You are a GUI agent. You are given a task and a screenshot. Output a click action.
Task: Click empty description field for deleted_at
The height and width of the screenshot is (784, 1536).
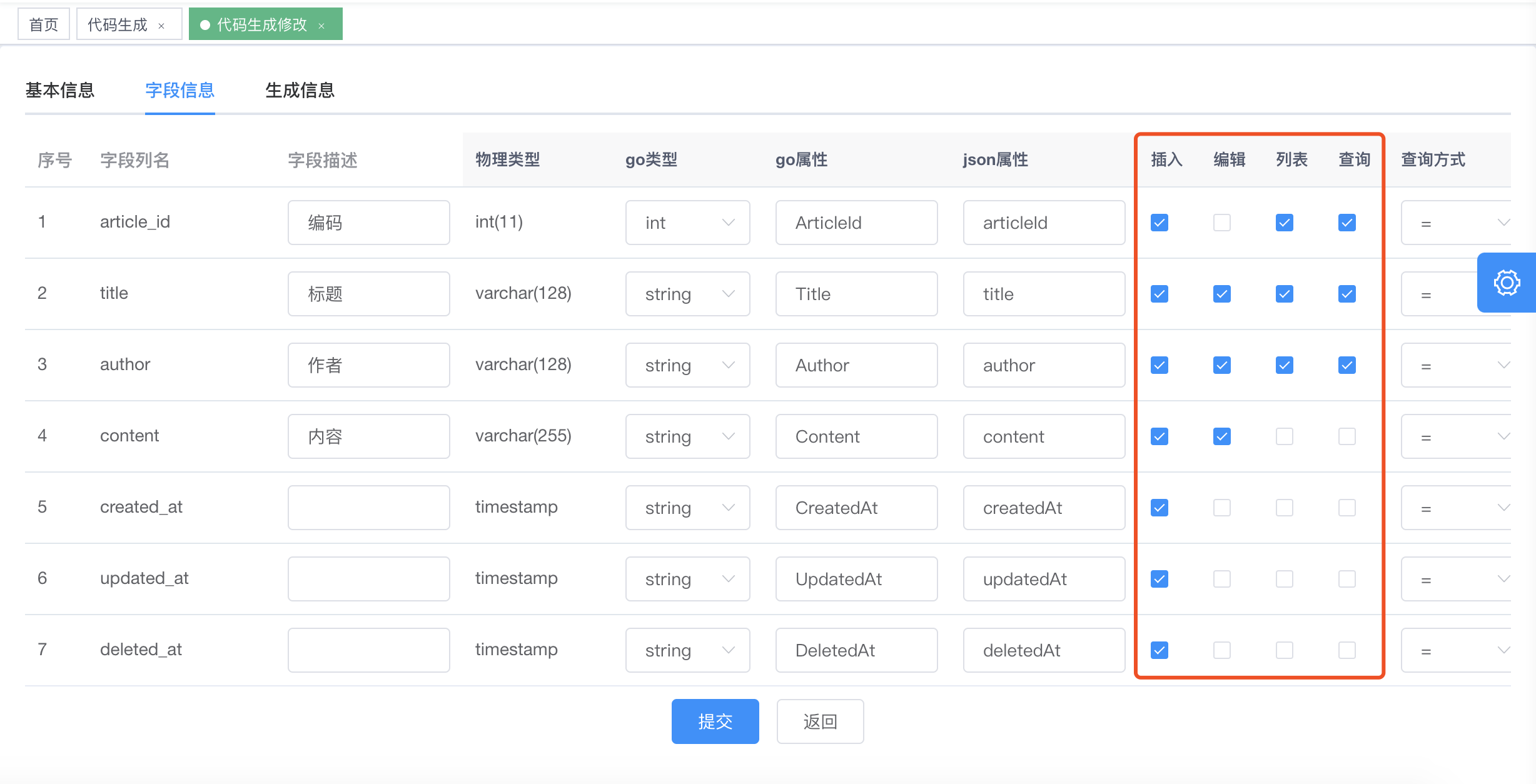point(369,650)
